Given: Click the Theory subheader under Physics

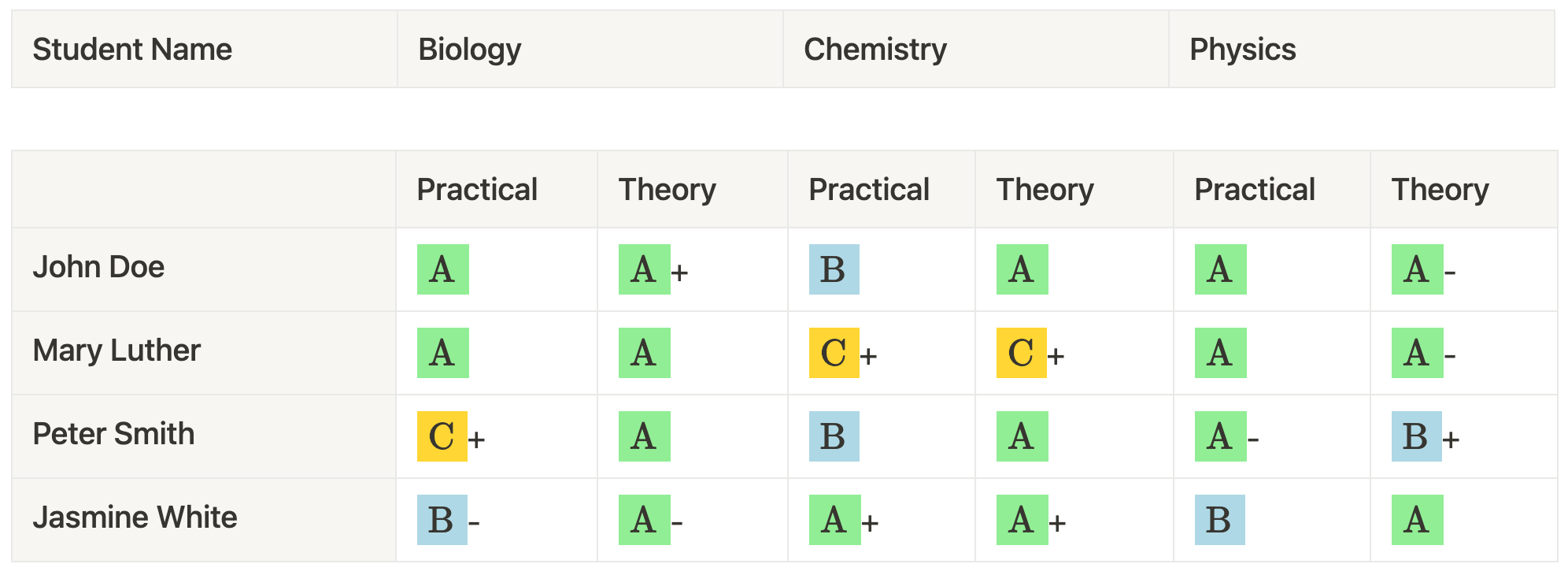Looking at the screenshot, I should pyautogui.click(x=1440, y=190).
